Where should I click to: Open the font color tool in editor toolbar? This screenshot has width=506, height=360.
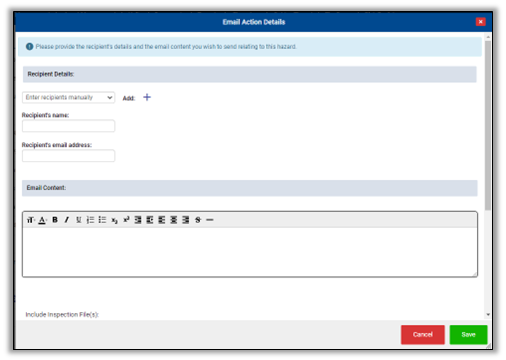(42, 220)
